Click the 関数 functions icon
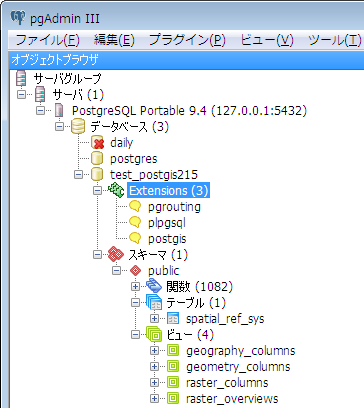364x408 pixels. click(x=154, y=286)
